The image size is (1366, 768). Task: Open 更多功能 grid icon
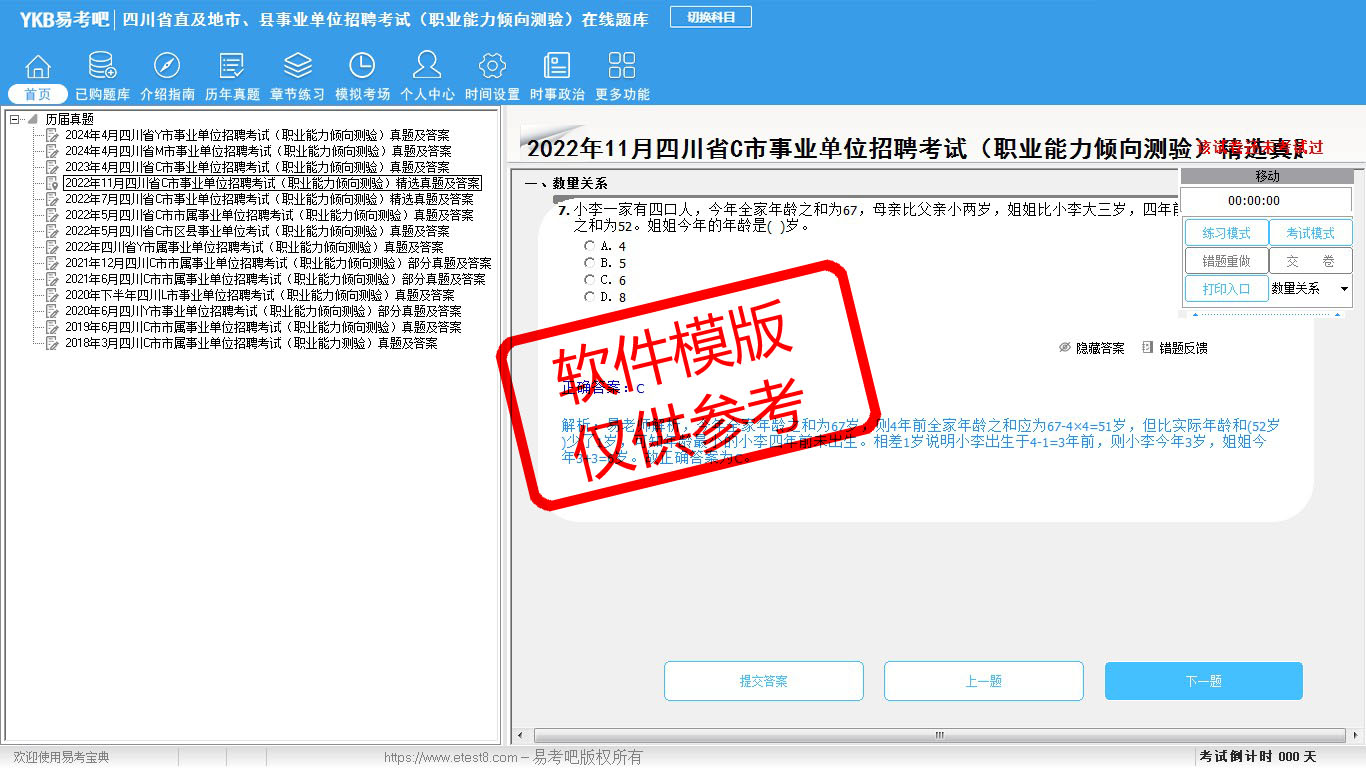click(x=622, y=67)
